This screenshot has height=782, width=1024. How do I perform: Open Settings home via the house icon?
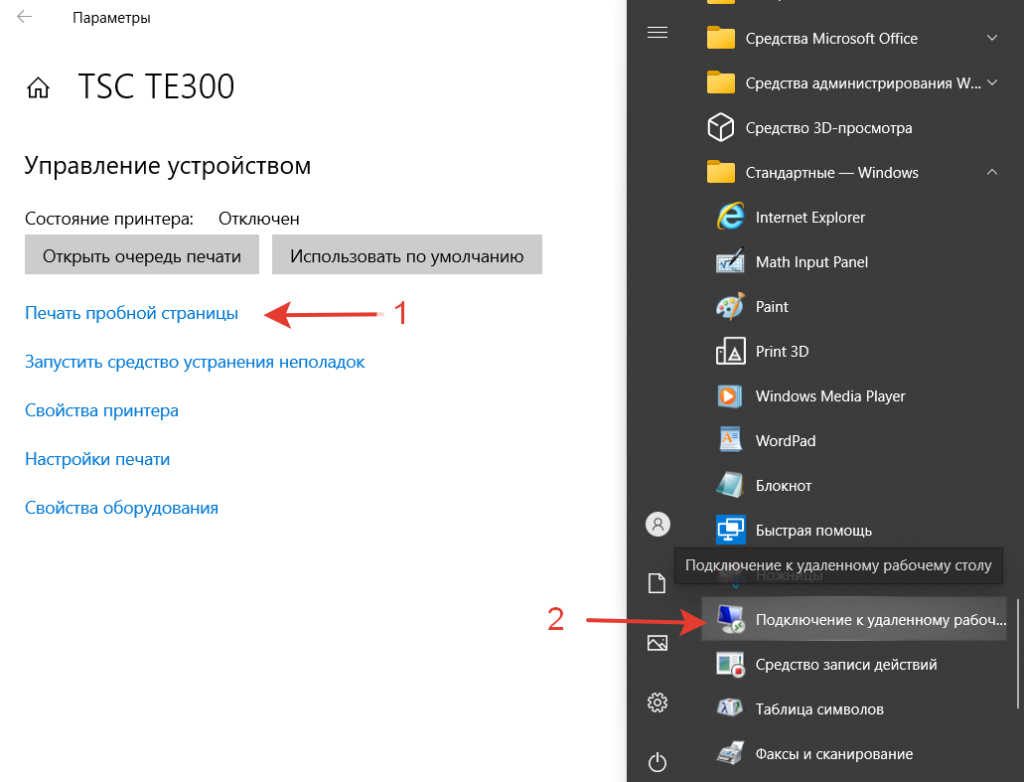point(38,87)
